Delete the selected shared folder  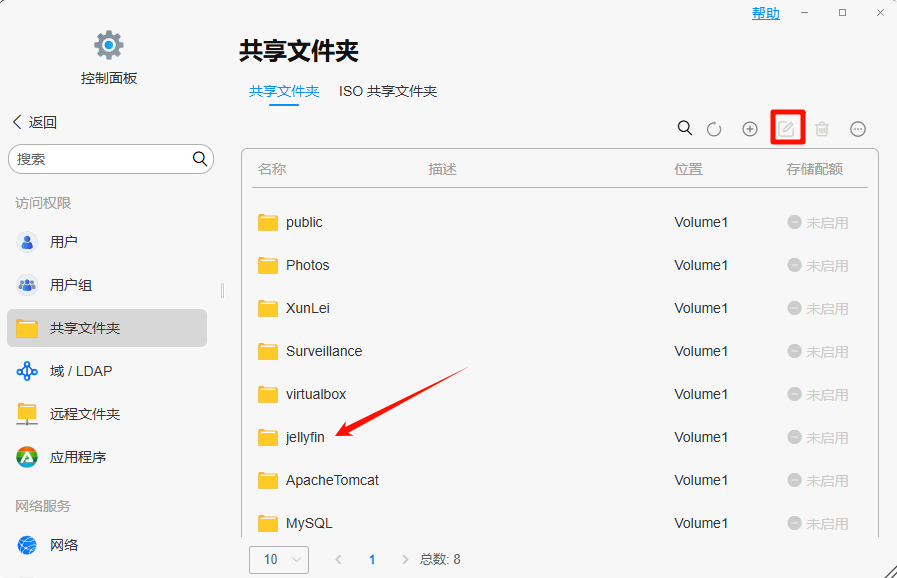coord(822,129)
